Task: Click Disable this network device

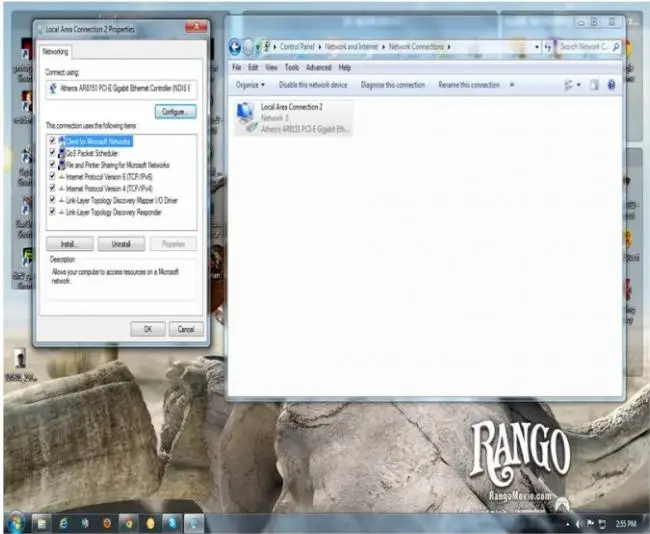Action: pyautogui.click(x=313, y=85)
